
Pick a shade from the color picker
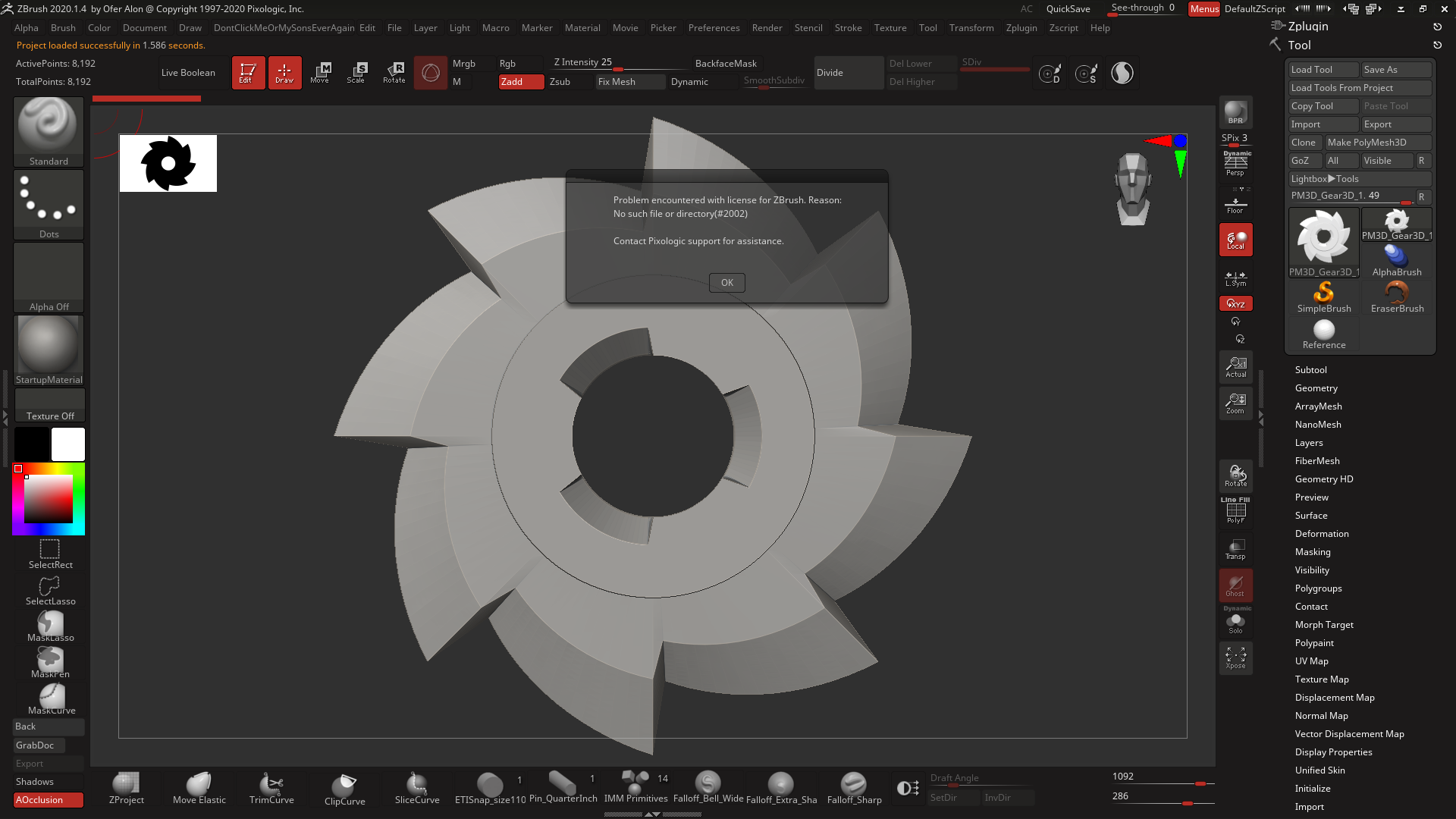[49, 498]
